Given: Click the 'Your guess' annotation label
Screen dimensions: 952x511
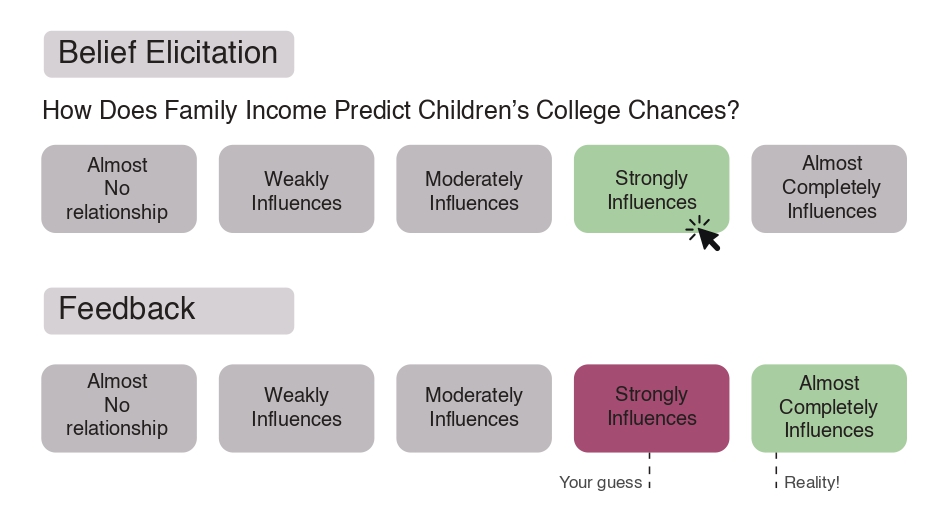Looking at the screenshot, I should [600, 482].
